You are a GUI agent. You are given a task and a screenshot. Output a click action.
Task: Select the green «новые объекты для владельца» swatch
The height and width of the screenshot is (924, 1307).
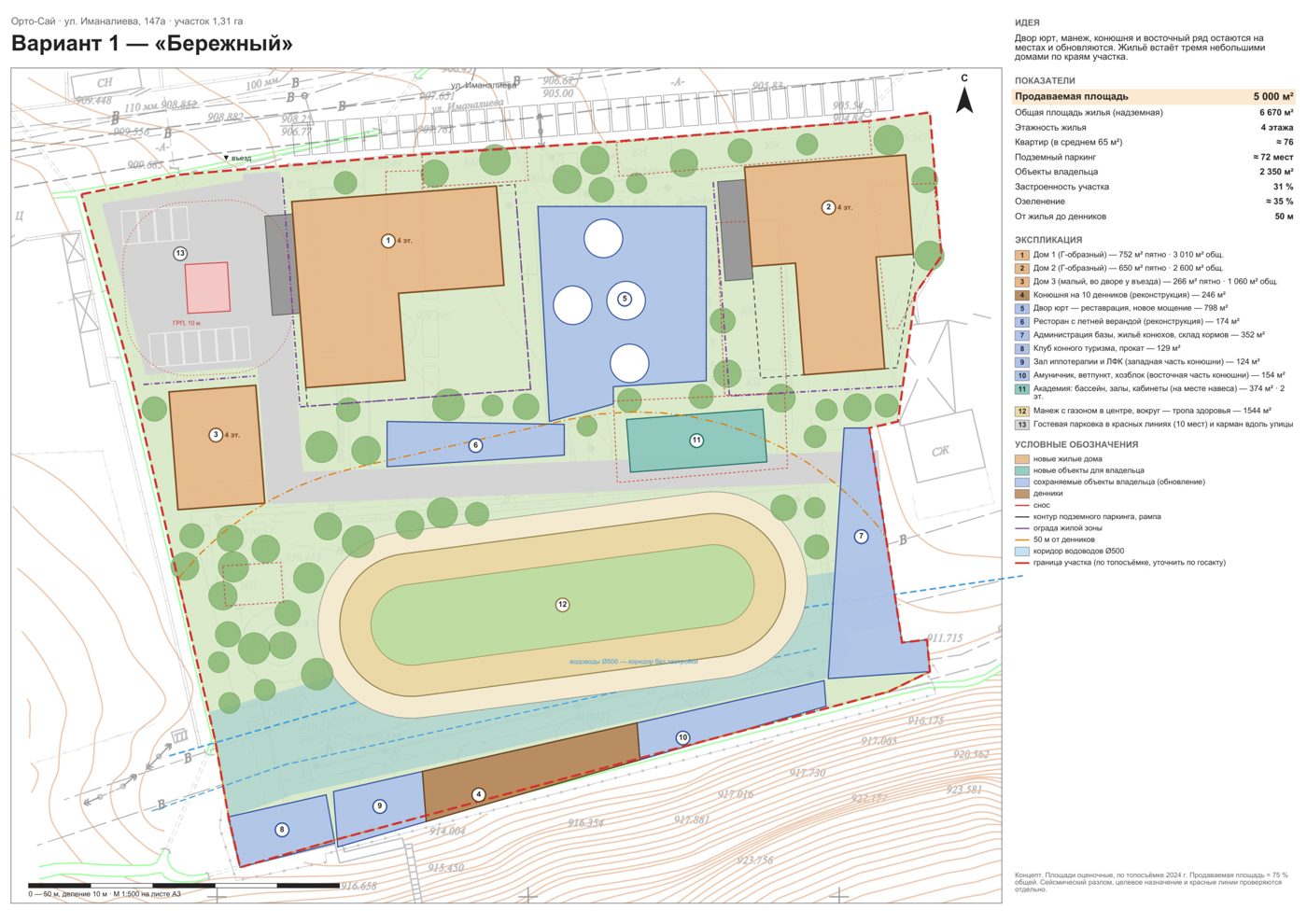[x=1022, y=470]
